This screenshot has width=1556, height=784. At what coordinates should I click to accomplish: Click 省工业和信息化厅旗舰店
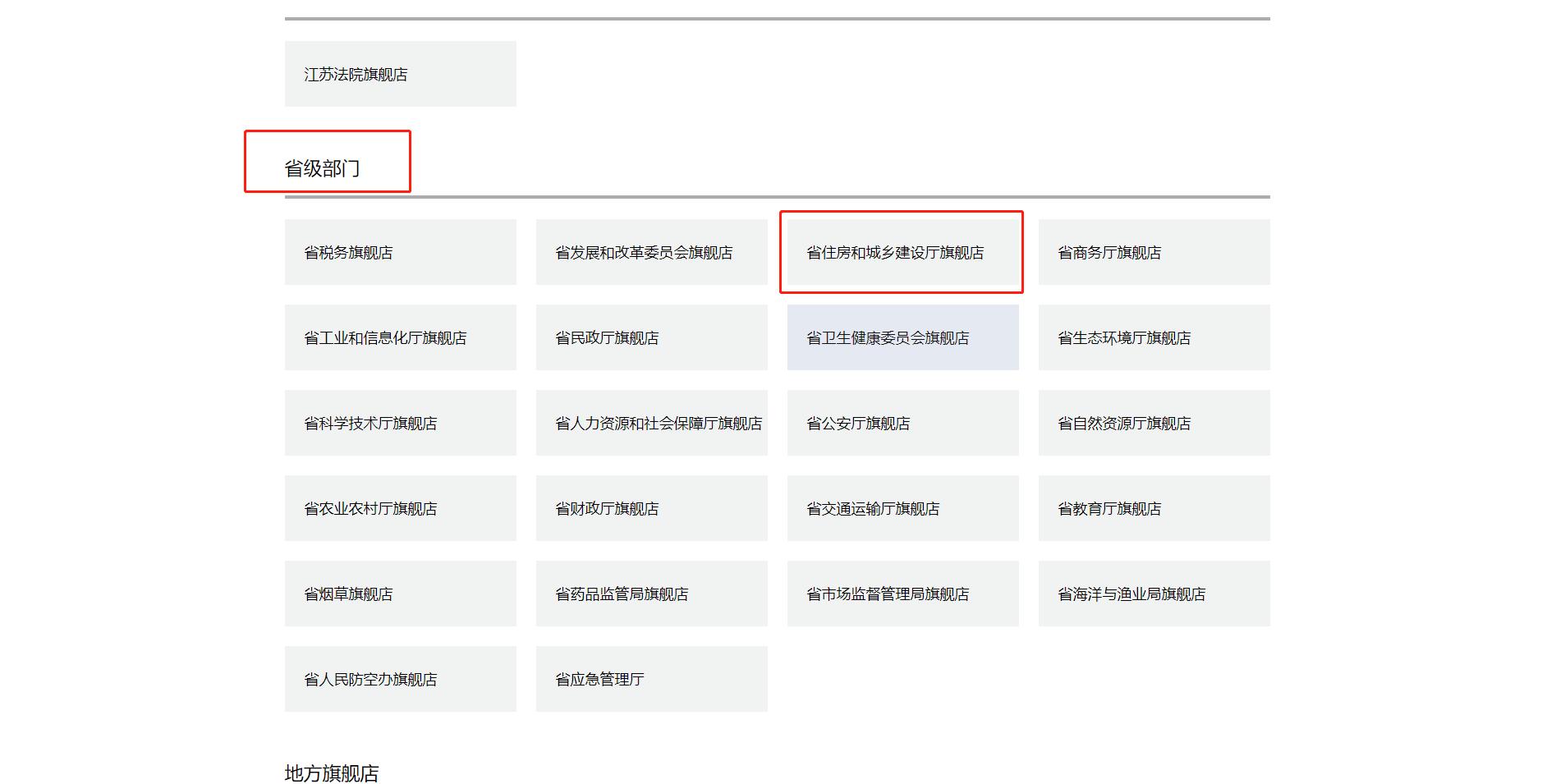point(401,337)
